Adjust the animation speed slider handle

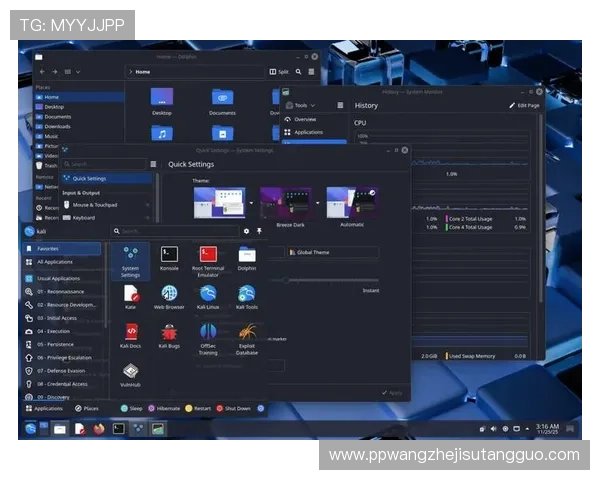[x=286, y=280]
